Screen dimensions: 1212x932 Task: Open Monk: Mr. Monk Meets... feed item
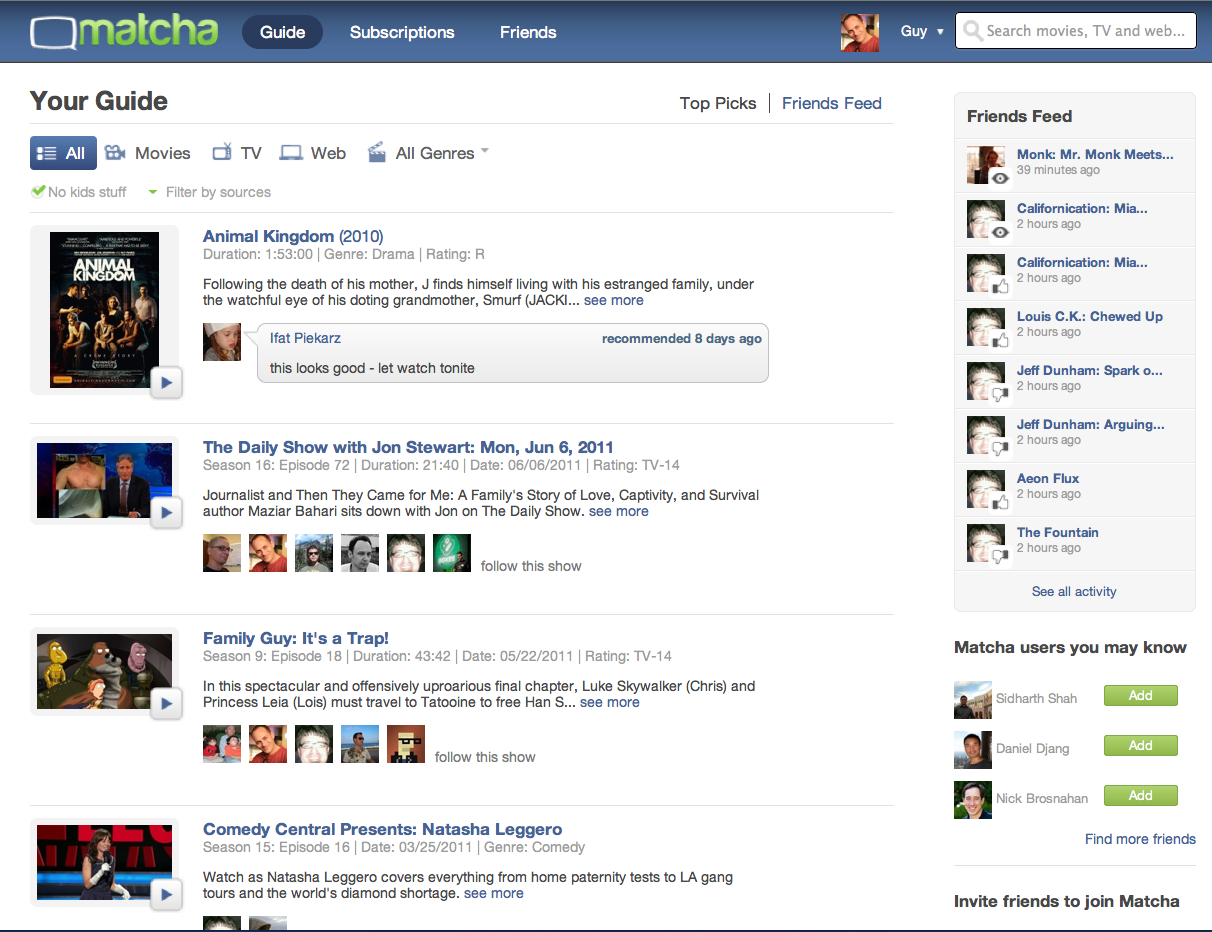(x=1095, y=154)
